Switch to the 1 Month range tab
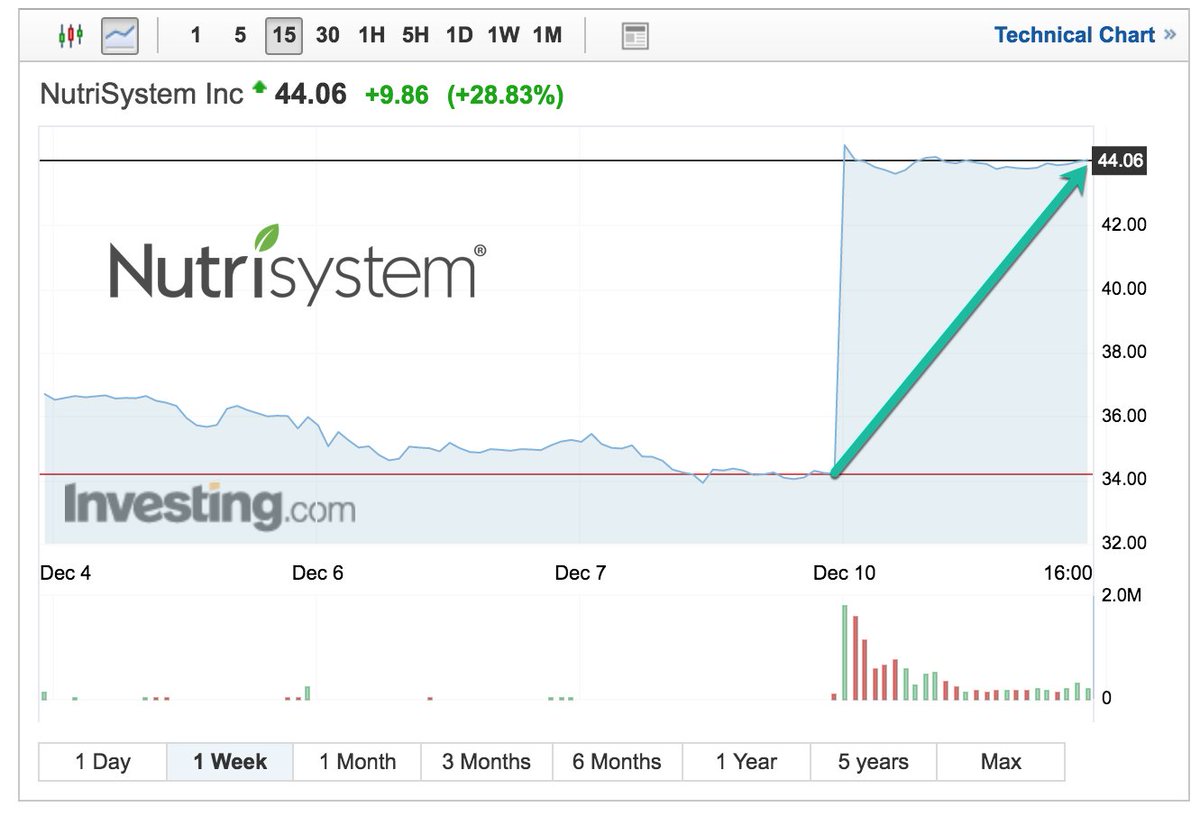This screenshot has width=1200, height=816. click(x=357, y=762)
